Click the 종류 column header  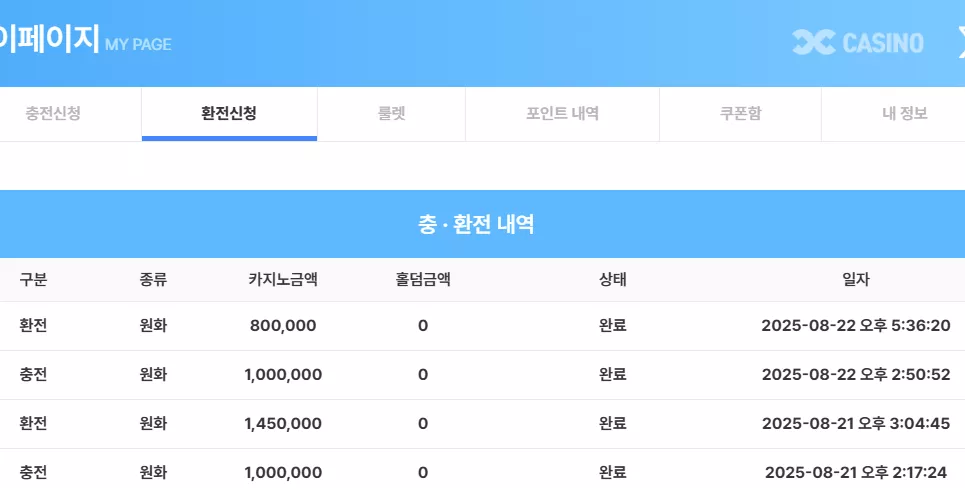click(x=153, y=280)
